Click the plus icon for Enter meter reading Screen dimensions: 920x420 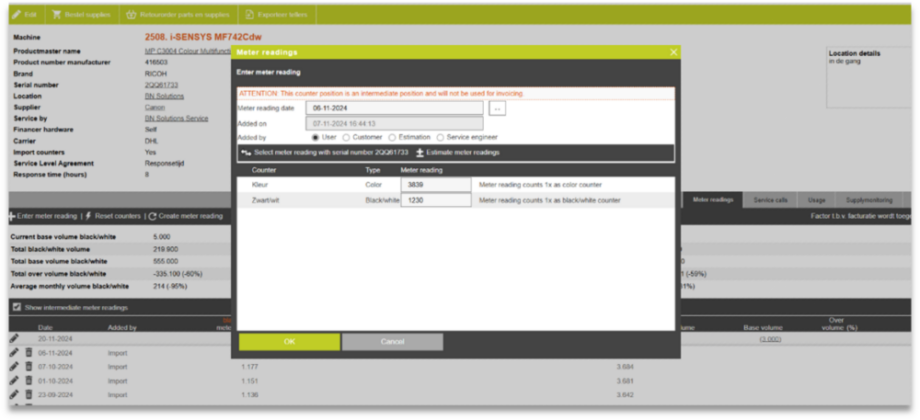12,216
